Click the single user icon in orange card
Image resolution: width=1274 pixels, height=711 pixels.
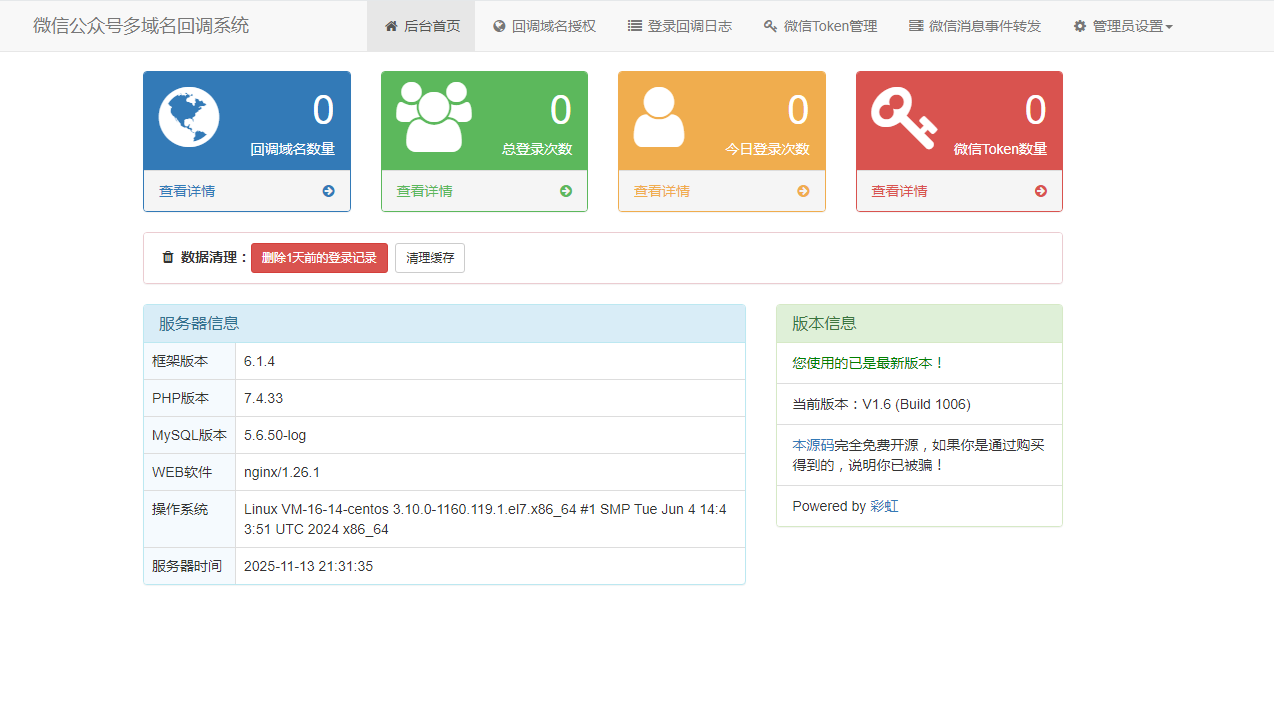659,117
